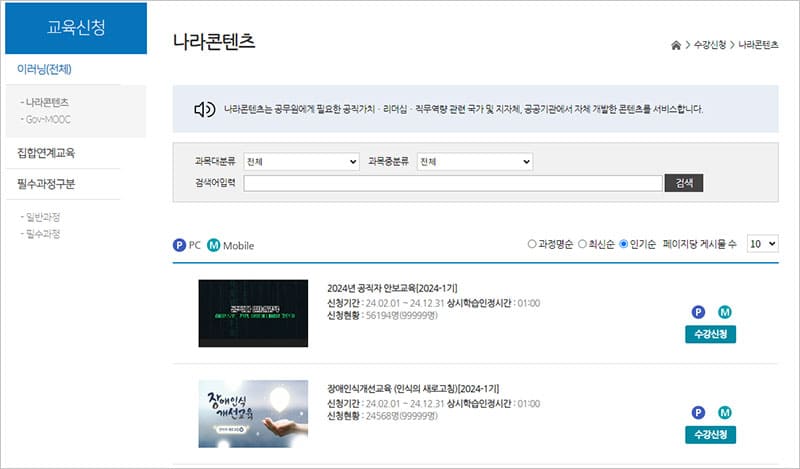Viewport: 800px width, 469px height.
Task: Click the M icon for 장애인식개선교육 course
Action: [x=724, y=412]
